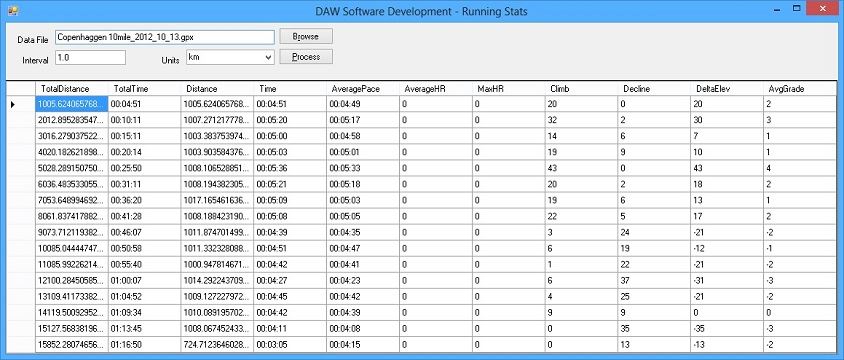844x360 pixels.
Task: Select TotalDistance cell 15127.56838196
Action: pos(72,328)
